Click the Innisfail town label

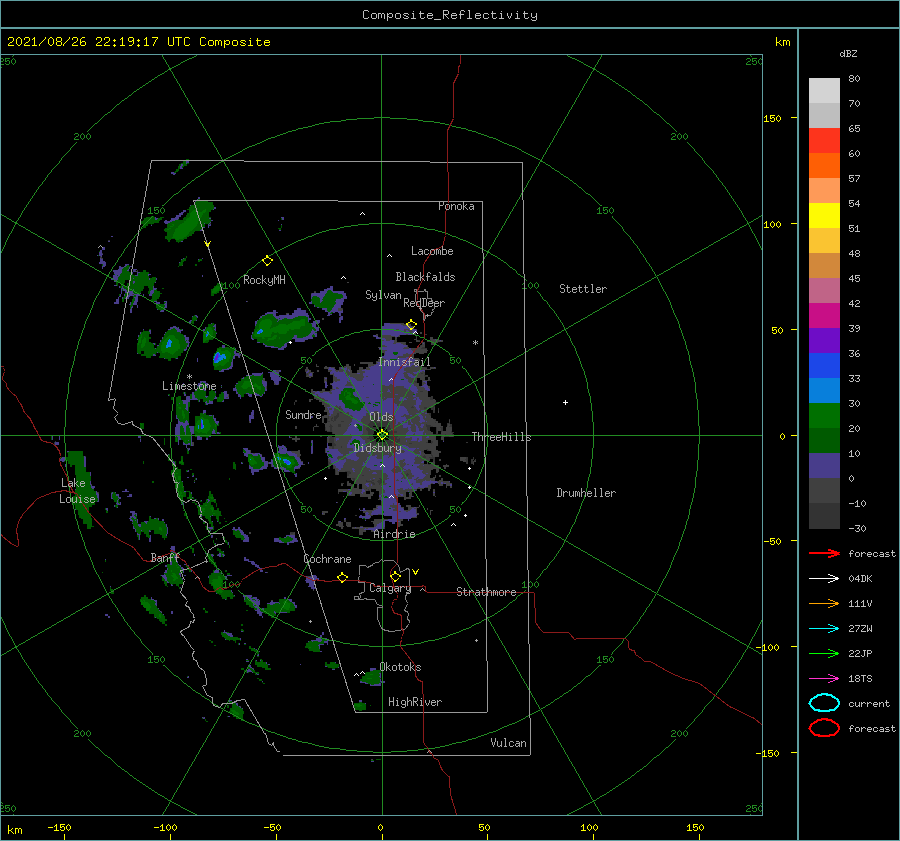[x=404, y=362]
